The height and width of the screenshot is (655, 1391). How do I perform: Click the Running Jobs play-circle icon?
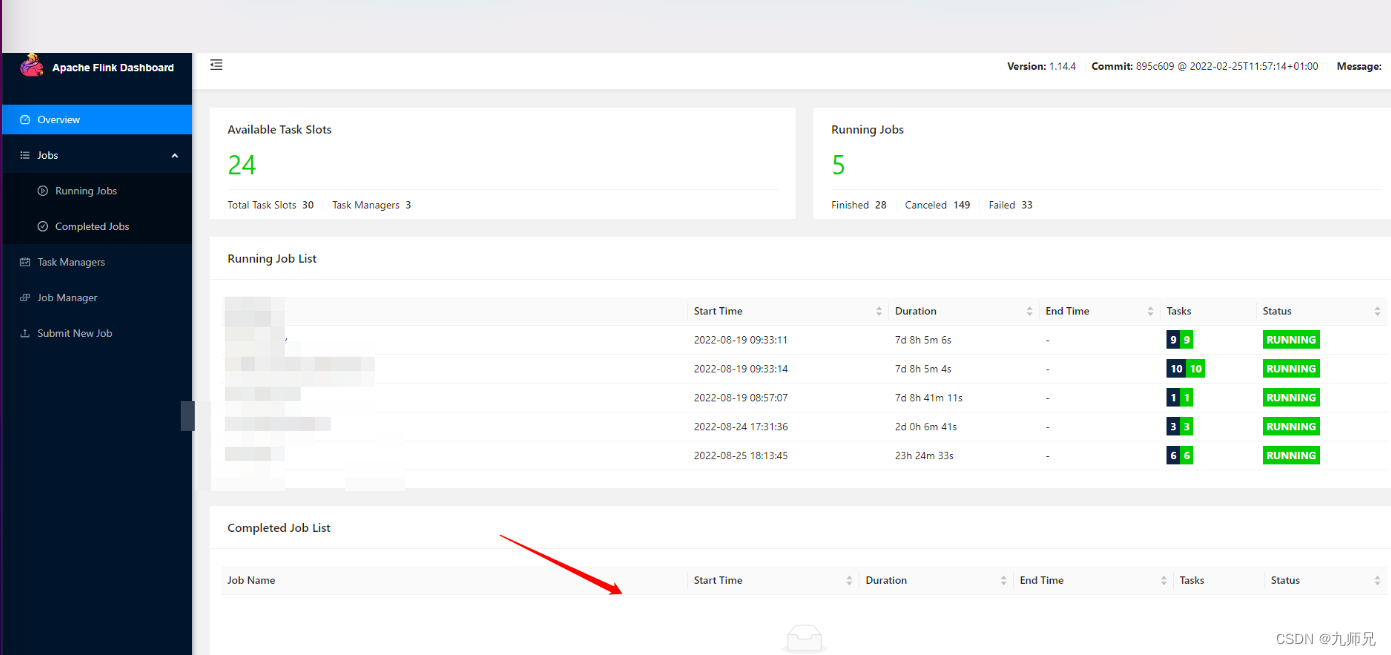pyautogui.click(x=43, y=191)
